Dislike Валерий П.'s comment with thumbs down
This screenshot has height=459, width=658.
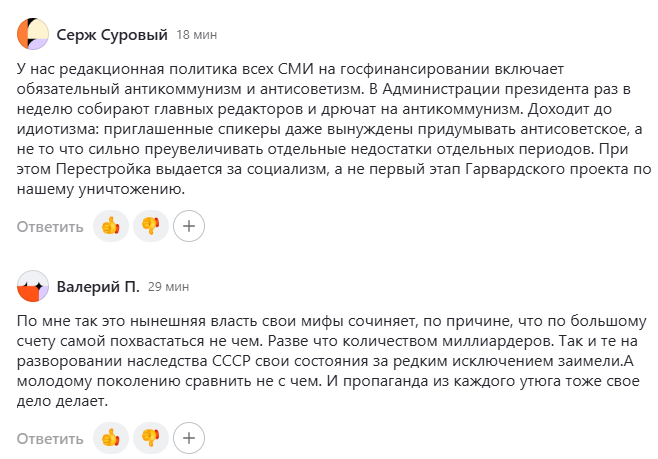pos(151,438)
